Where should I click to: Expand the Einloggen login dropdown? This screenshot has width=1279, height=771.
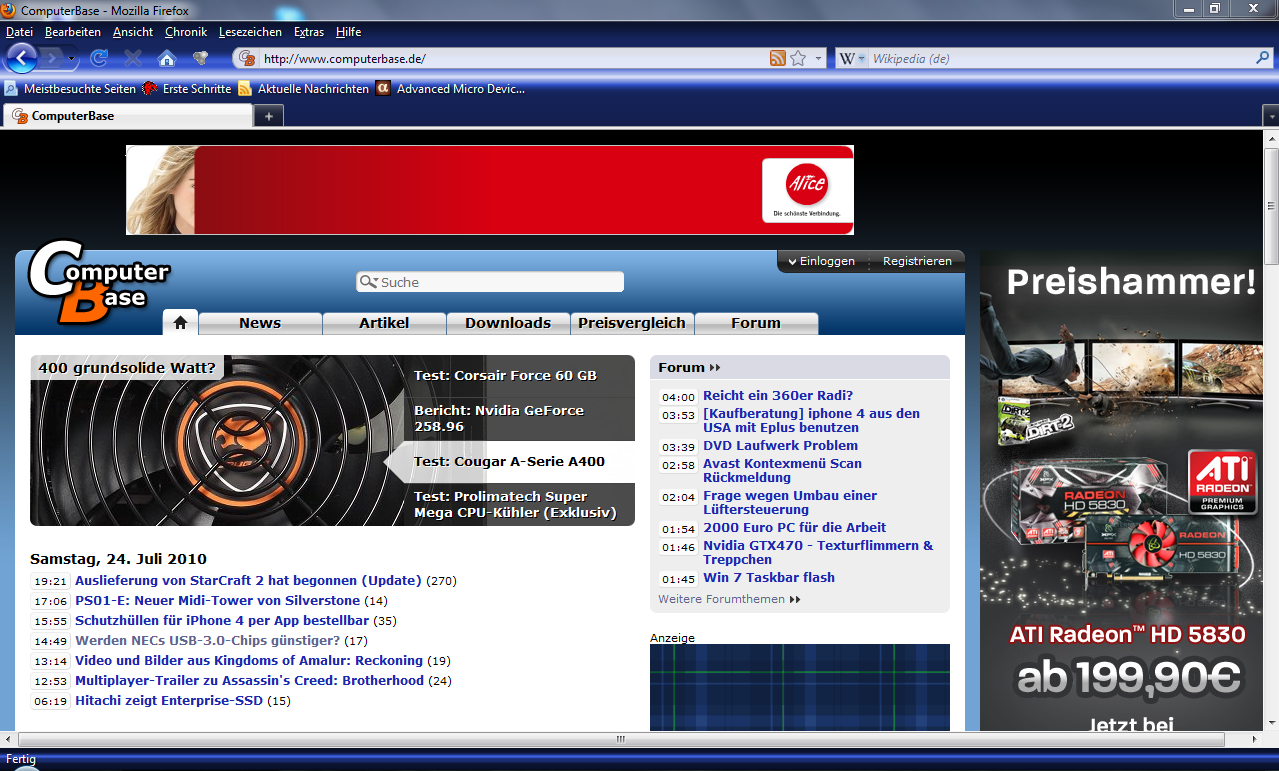(821, 261)
